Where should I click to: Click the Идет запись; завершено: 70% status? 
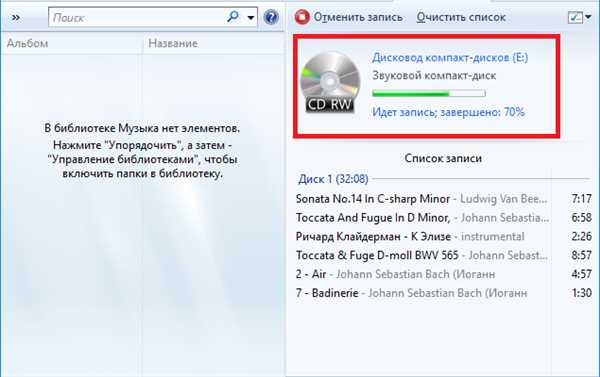tap(448, 112)
